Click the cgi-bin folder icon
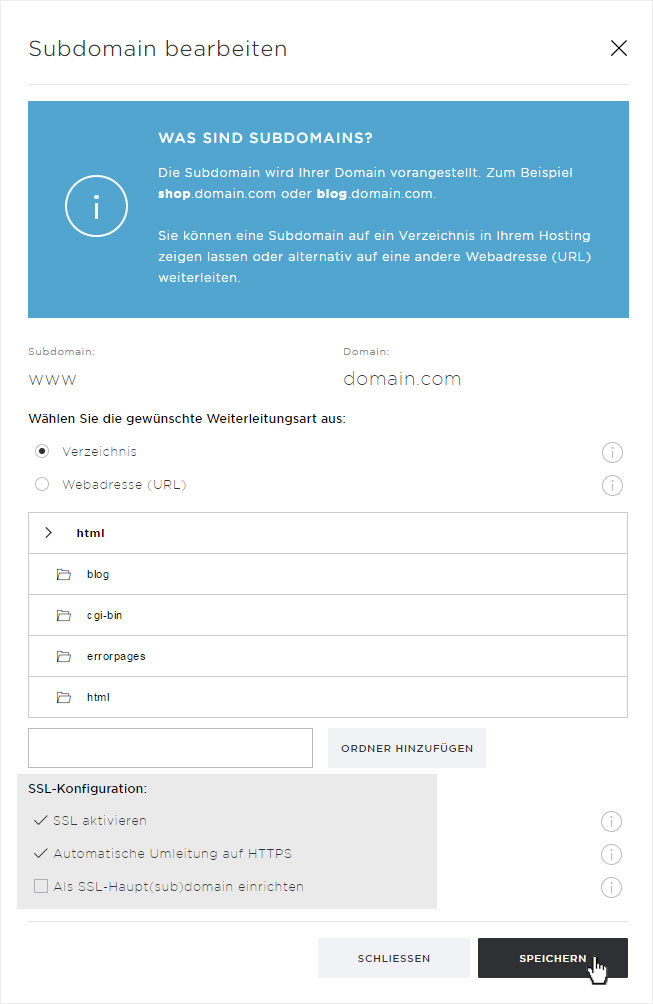 (63, 615)
